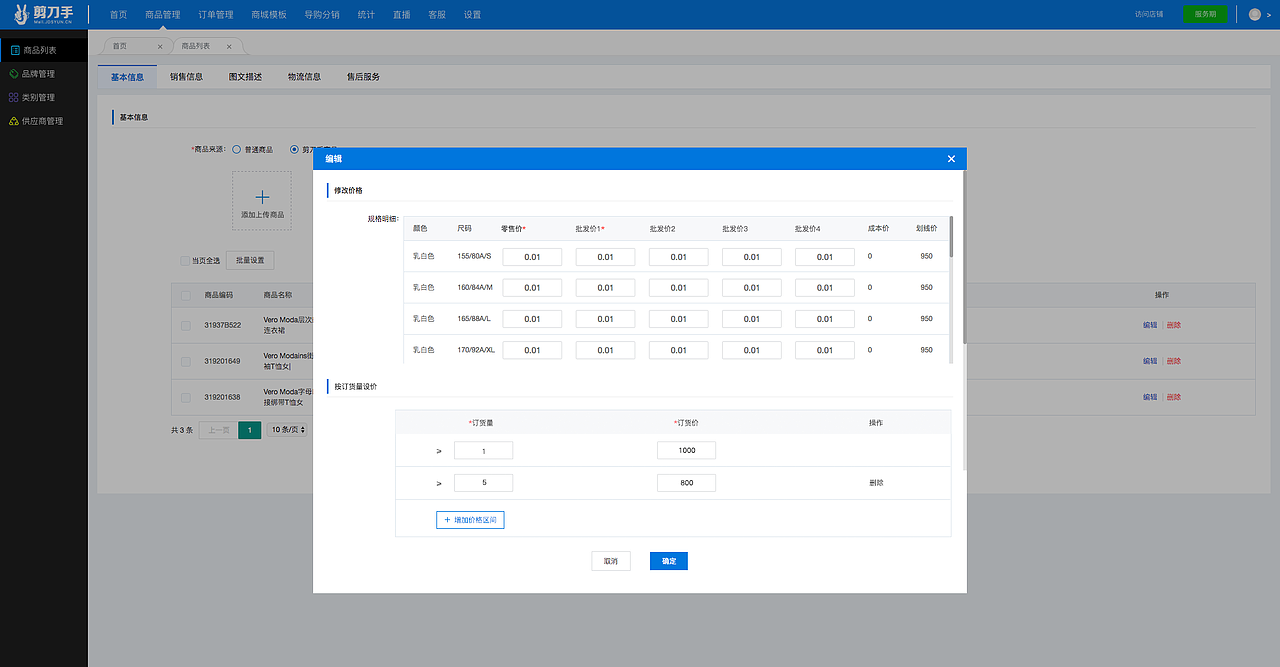
Task: Click 编辑 link for product 31937B522
Action: 1150,325
